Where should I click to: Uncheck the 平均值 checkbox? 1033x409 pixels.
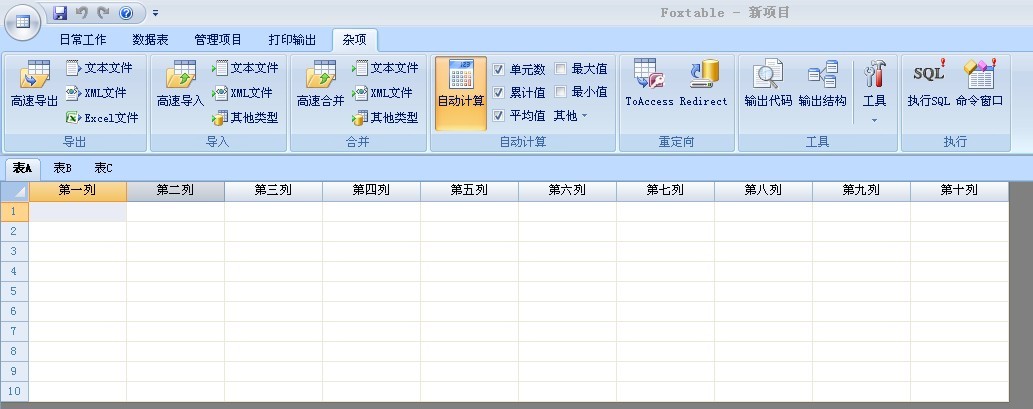[x=499, y=116]
